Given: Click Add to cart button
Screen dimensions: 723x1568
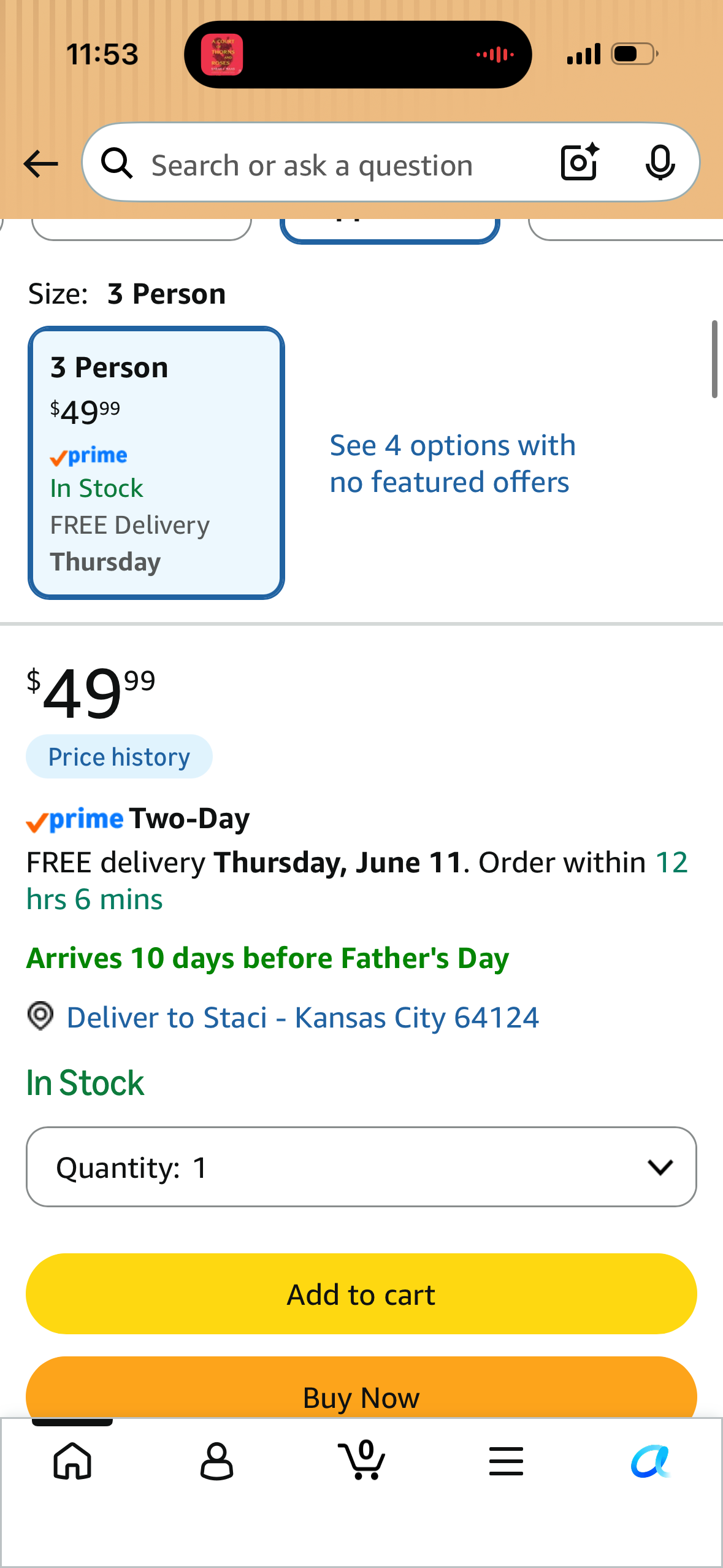Looking at the screenshot, I should tap(361, 1294).
